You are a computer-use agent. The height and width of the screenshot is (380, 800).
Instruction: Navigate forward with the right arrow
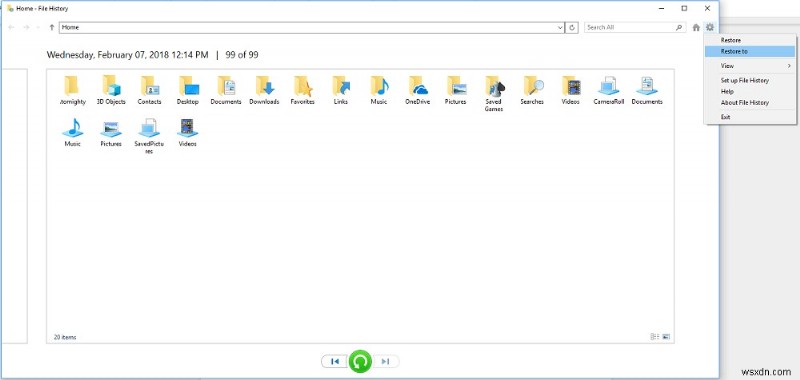[x=26, y=28]
